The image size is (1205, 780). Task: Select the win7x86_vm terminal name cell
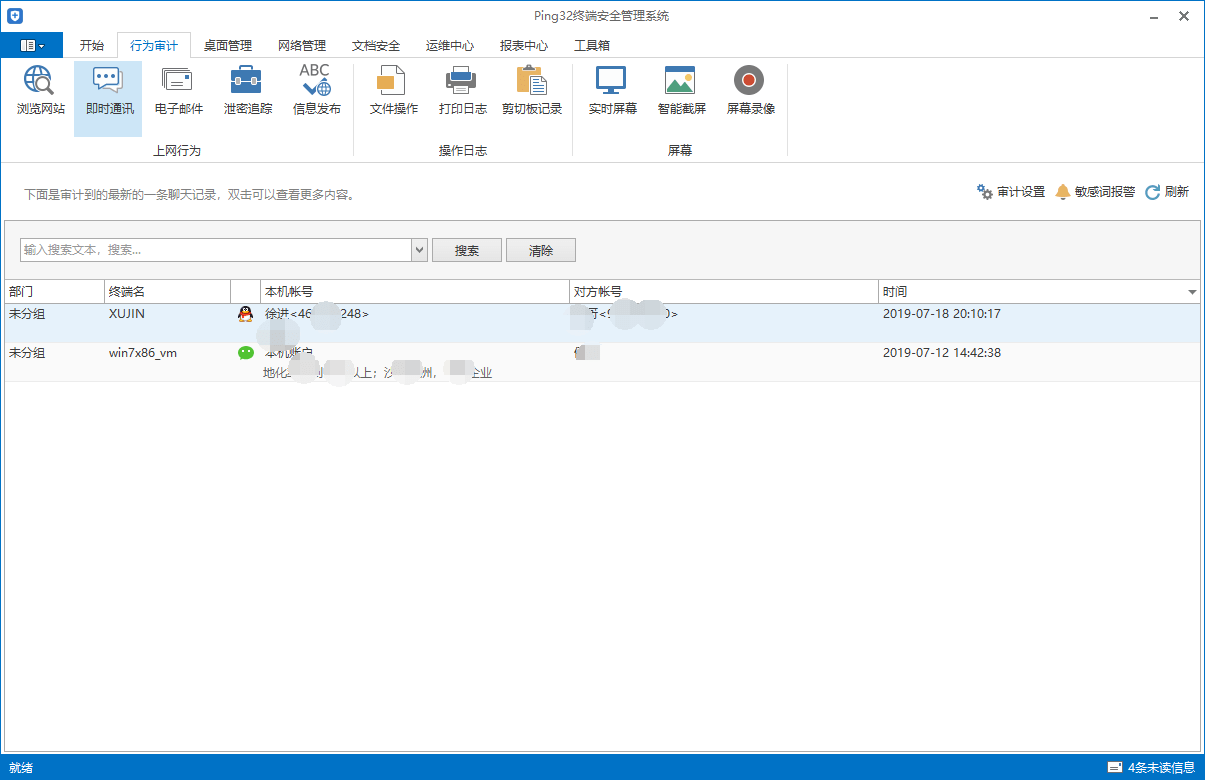(143, 353)
